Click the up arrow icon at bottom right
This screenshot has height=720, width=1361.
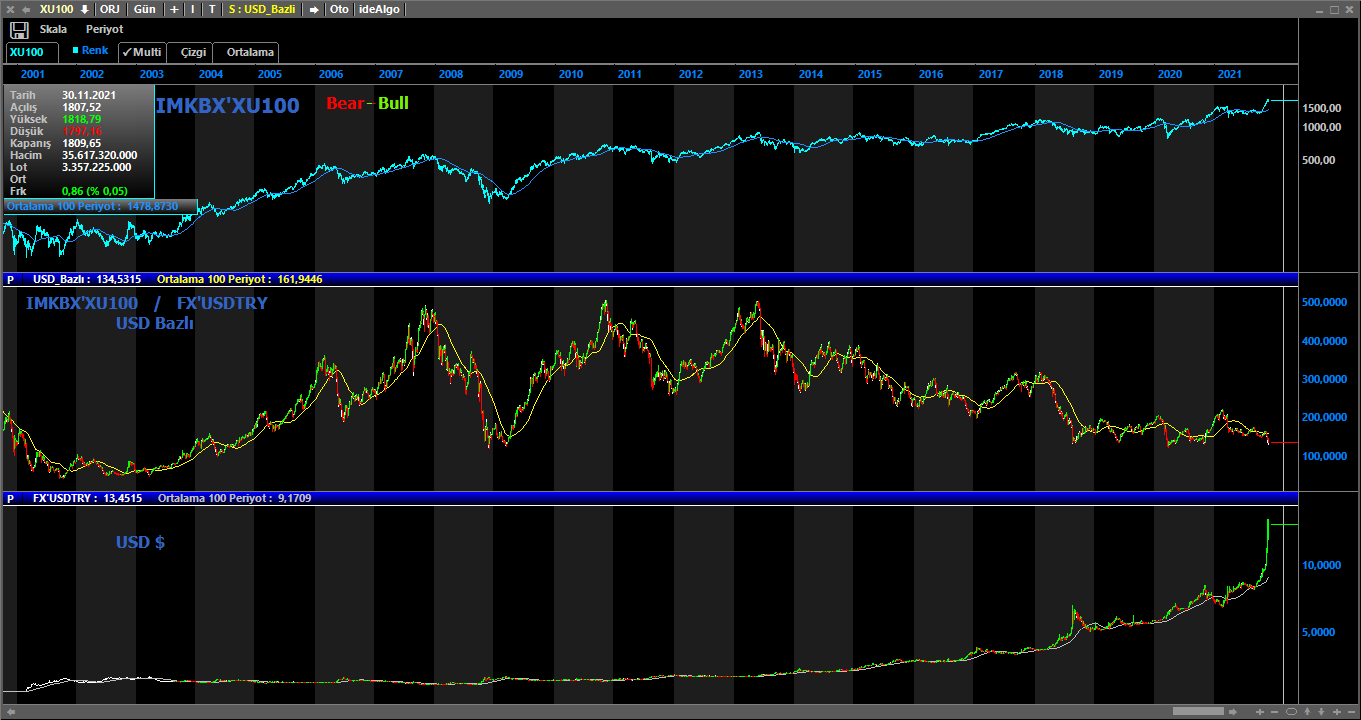coord(1307,711)
